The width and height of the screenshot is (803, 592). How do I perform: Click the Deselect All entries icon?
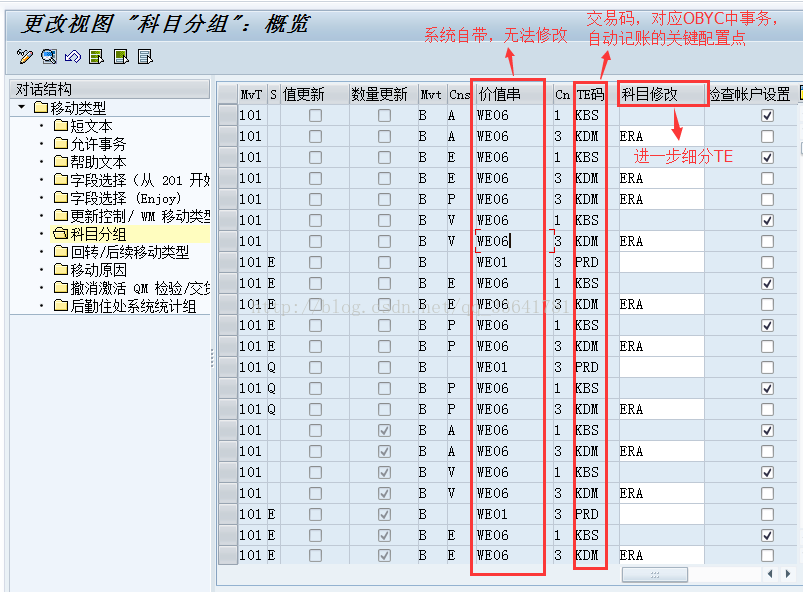(x=145, y=56)
